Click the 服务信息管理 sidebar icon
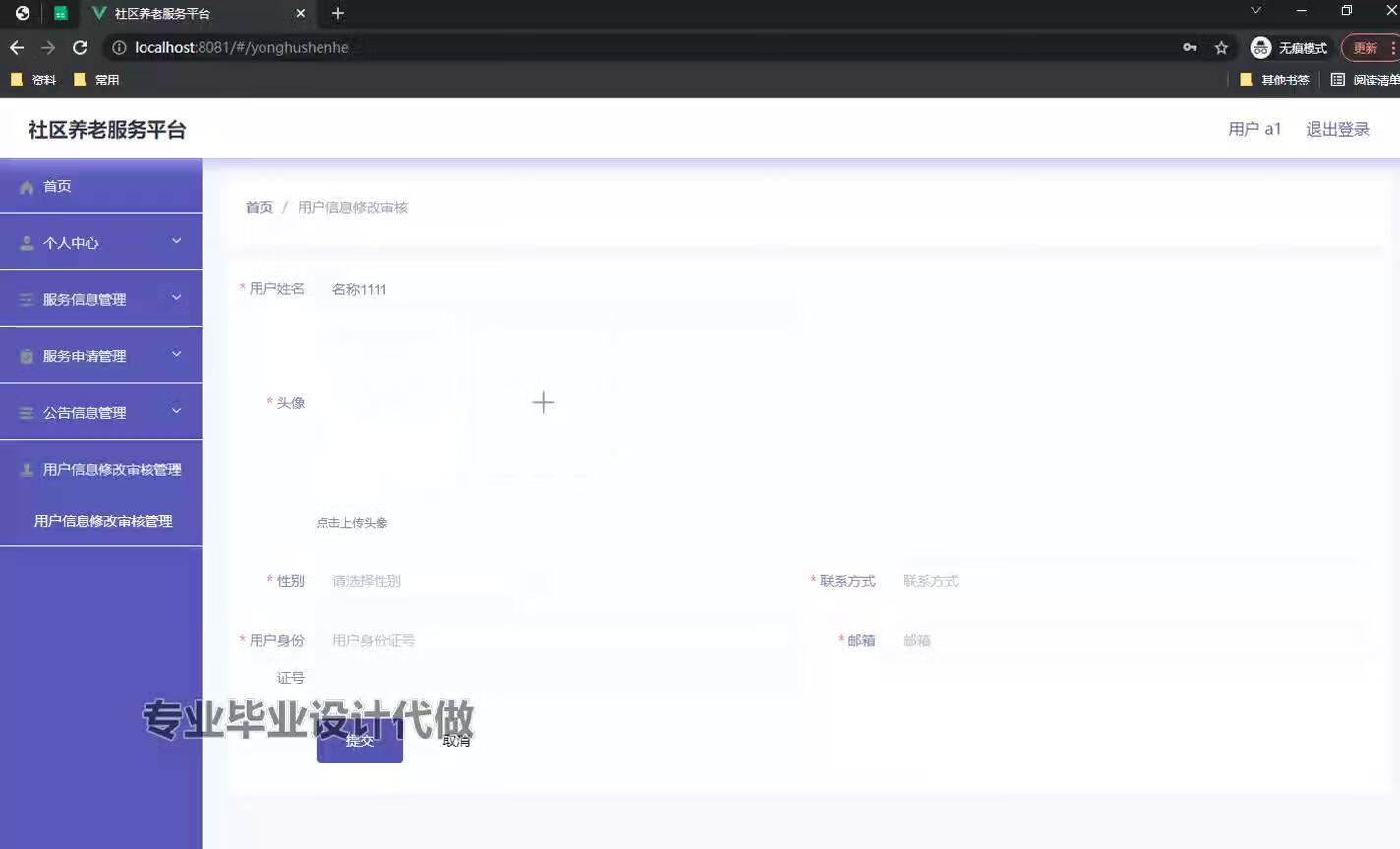This screenshot has height=849, width=1400. coord(27,300)
